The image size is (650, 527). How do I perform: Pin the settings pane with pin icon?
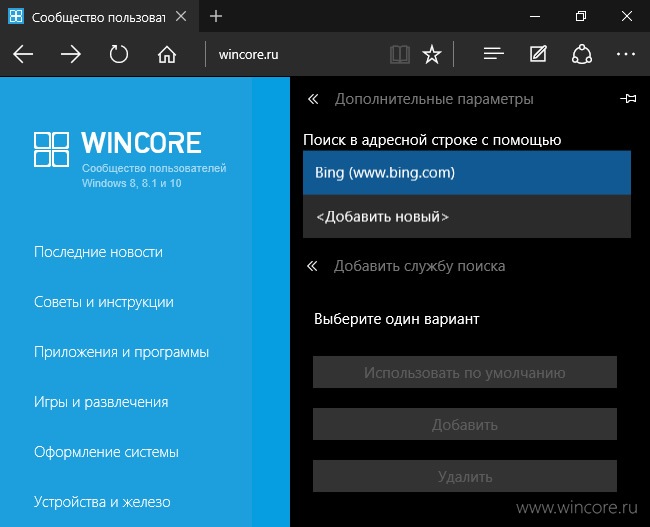tap(628, 99)
